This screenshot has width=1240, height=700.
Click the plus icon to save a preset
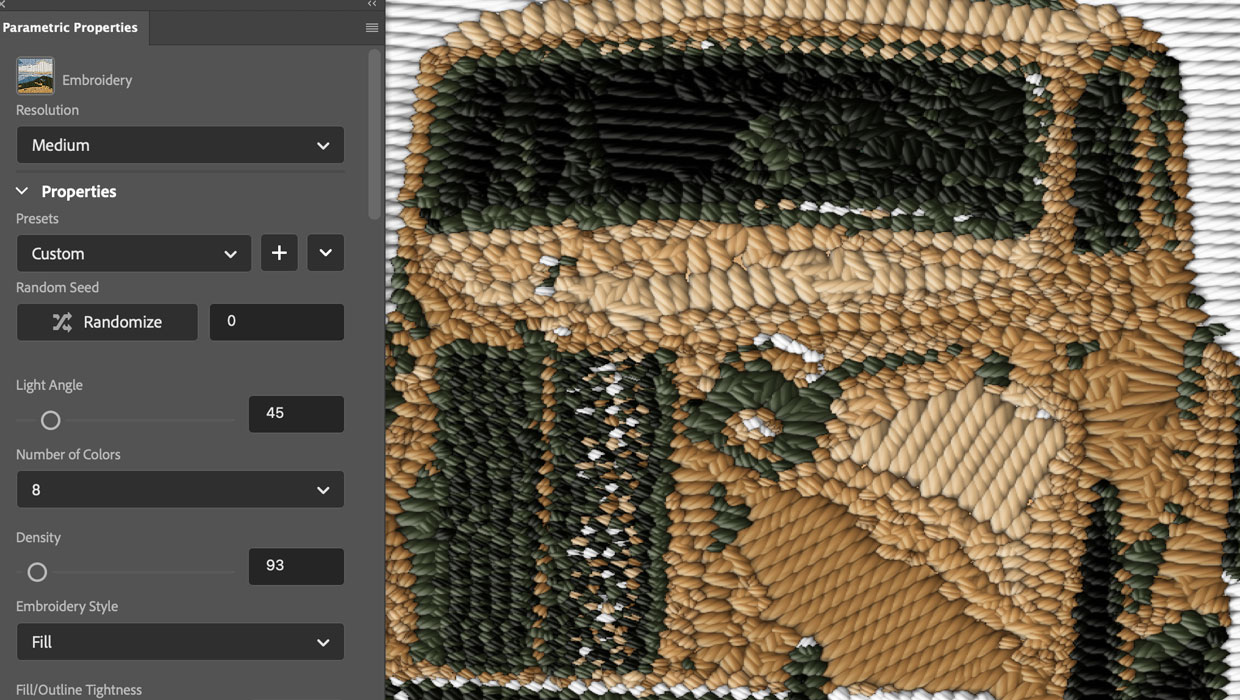279,253
